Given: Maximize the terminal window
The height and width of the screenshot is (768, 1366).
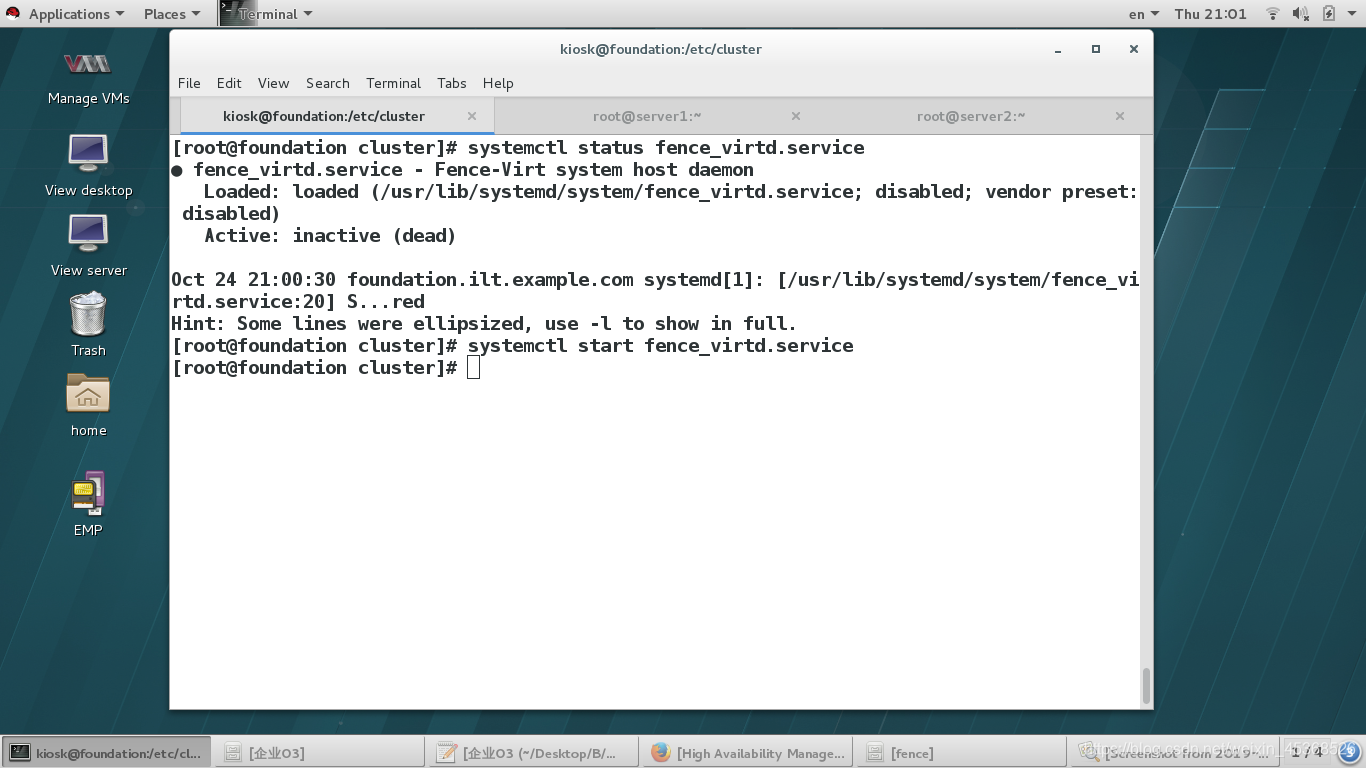Looking at the screenshot, I should [x=1096, y=49].
